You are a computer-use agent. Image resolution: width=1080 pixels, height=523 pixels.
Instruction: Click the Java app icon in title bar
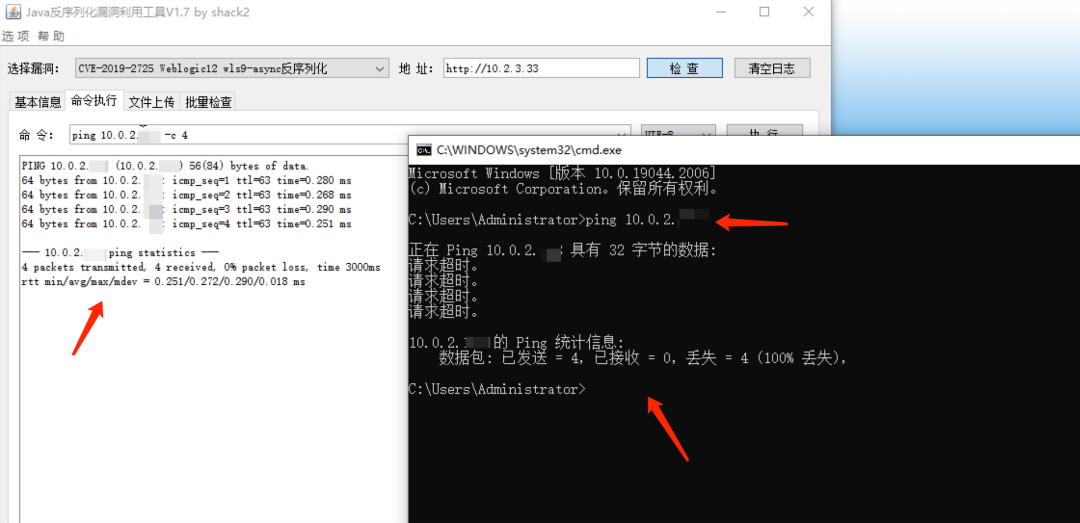point(13,12)
